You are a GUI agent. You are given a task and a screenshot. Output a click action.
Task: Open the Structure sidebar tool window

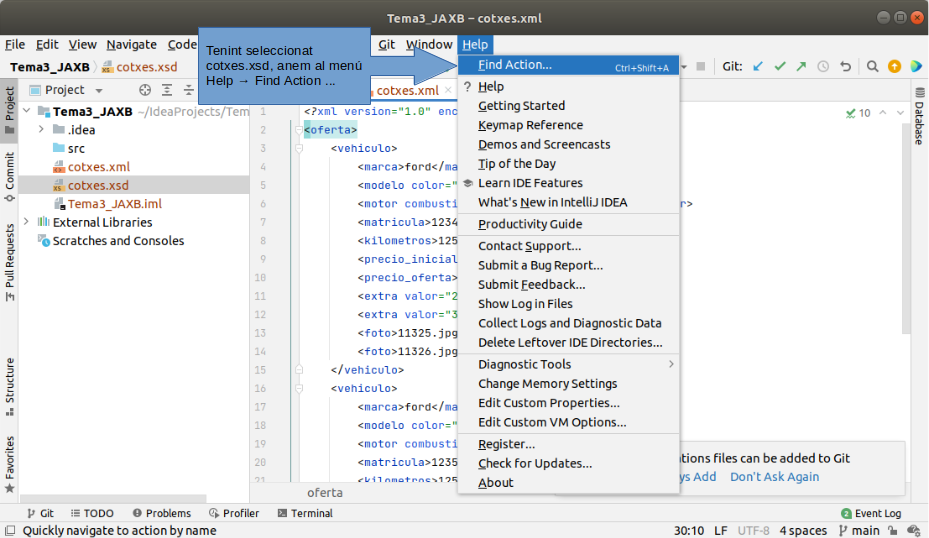[9, 387]
